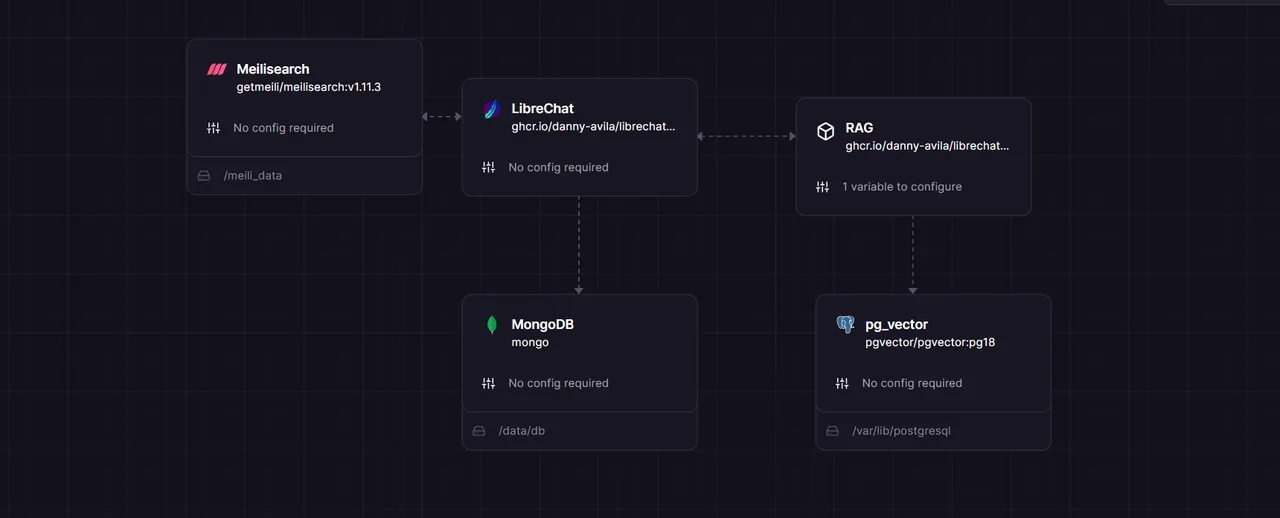
Task: Click the volume disk icon beside /data/db
Action: click(479, 431)
